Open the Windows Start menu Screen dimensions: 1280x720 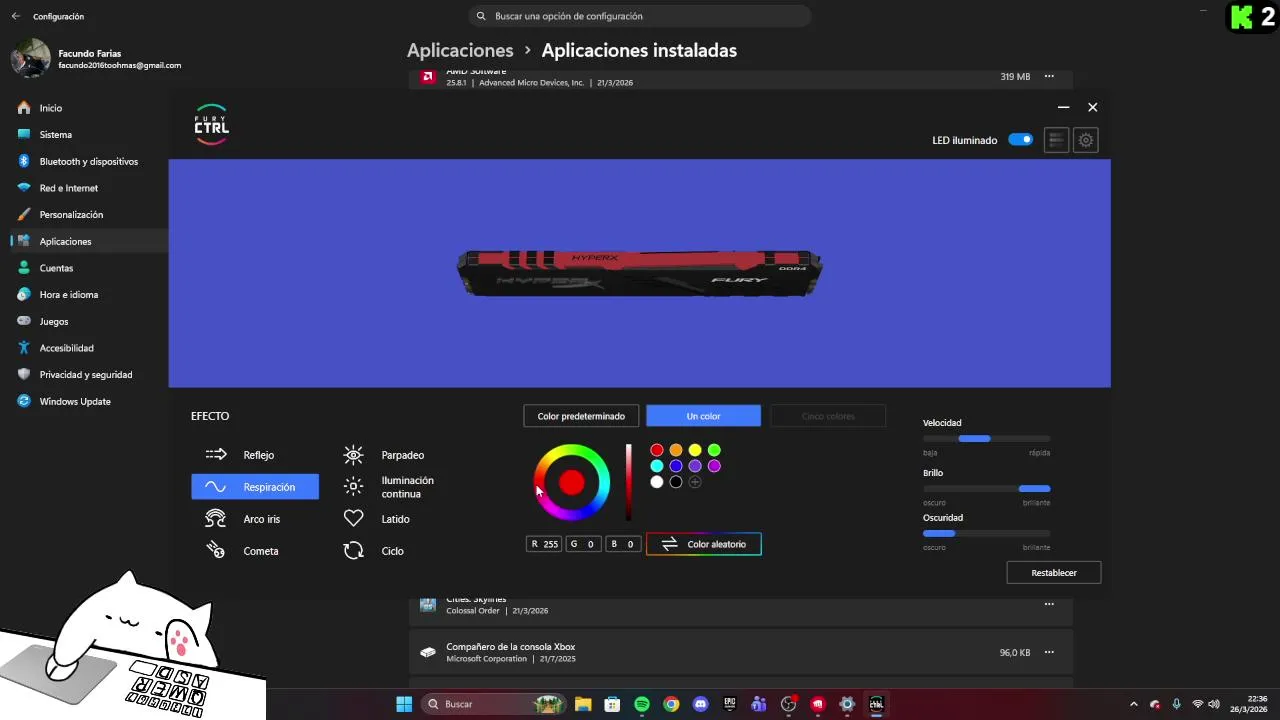point(404,704)
